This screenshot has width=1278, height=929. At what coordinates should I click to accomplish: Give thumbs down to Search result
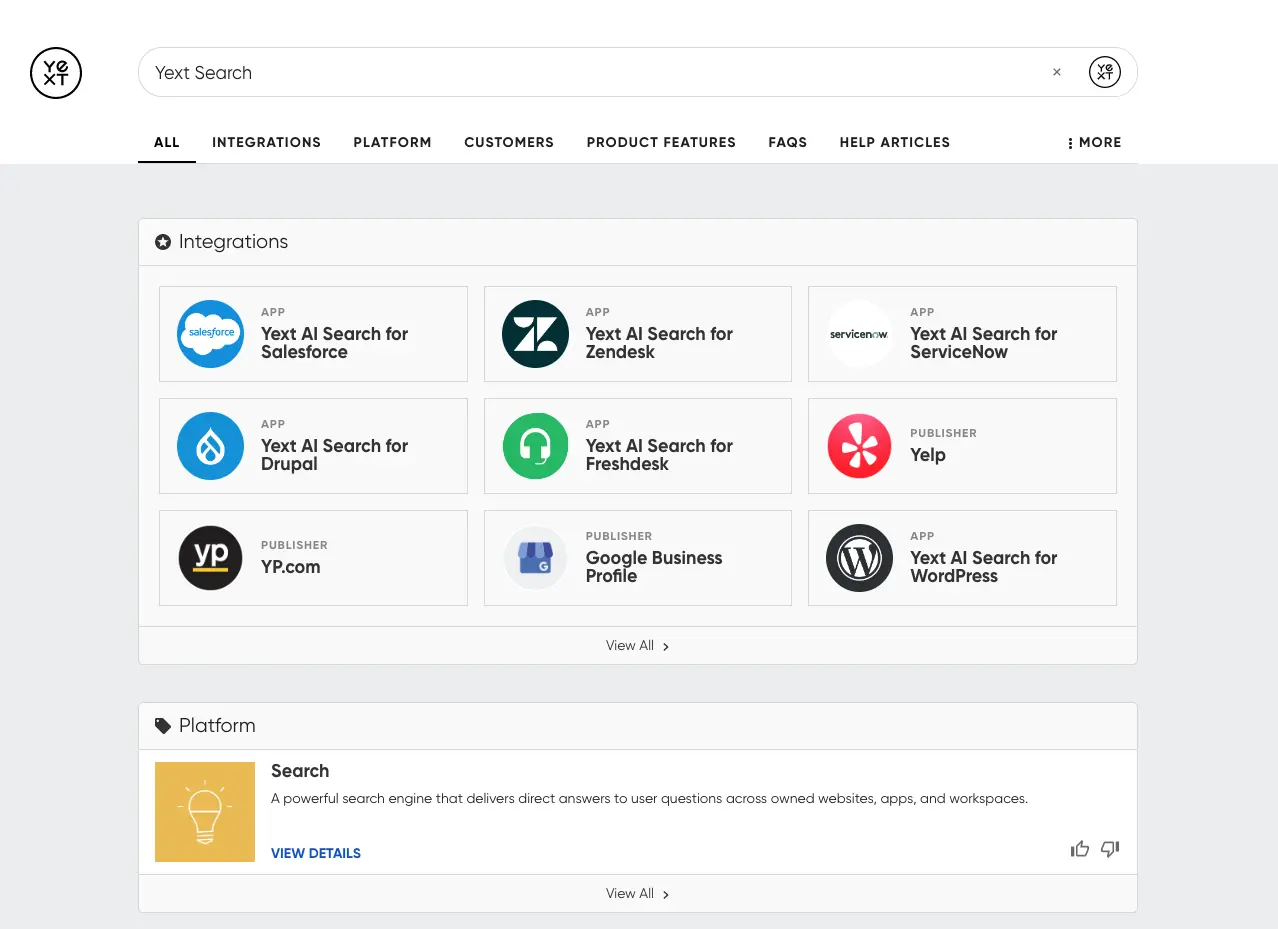tap(1110, 849)
